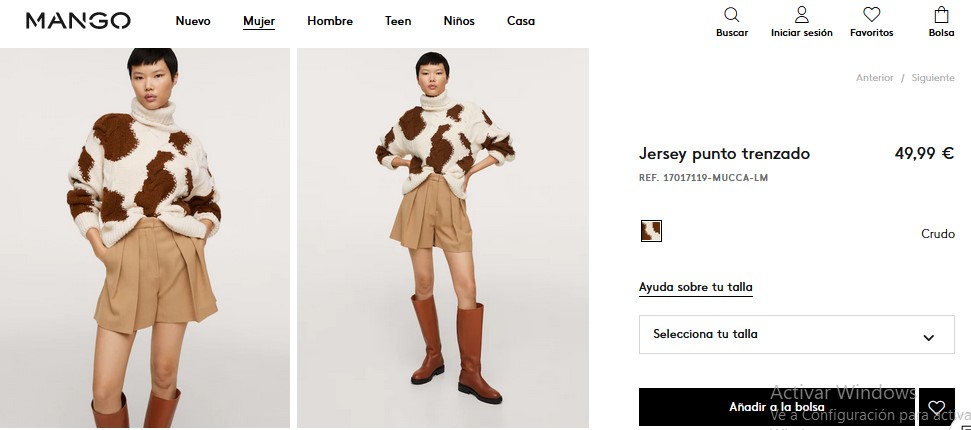Click Añadir a la bolsa button
Viewport: 971px width, 430px height.
click(x=776, y=407)
